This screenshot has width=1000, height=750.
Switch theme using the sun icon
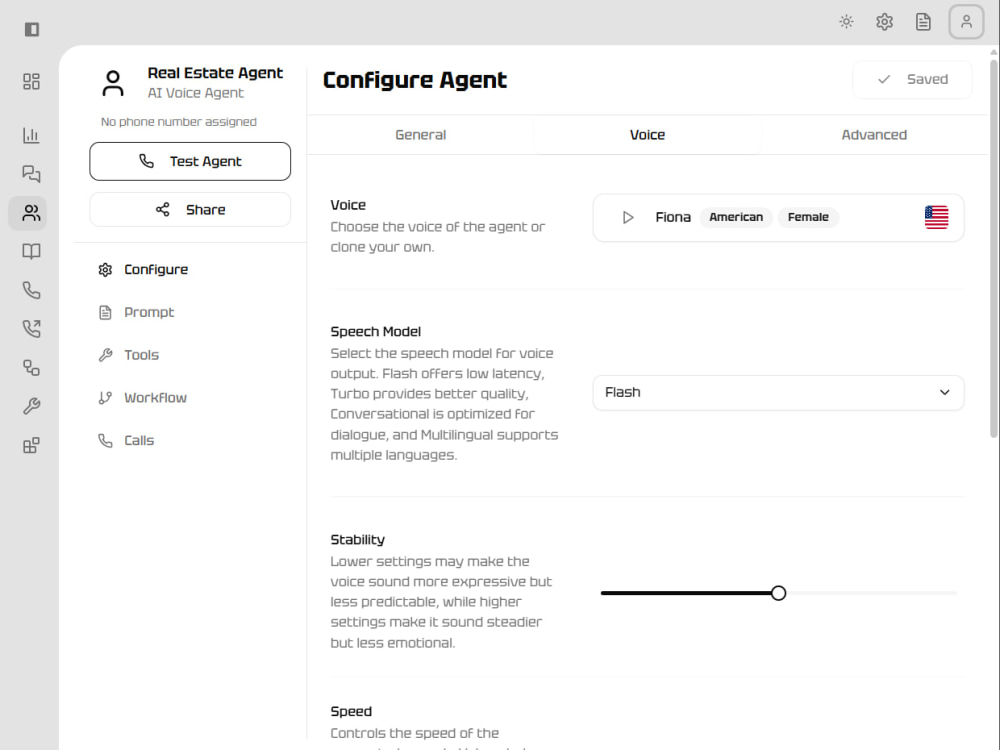(x=846, y=22)
